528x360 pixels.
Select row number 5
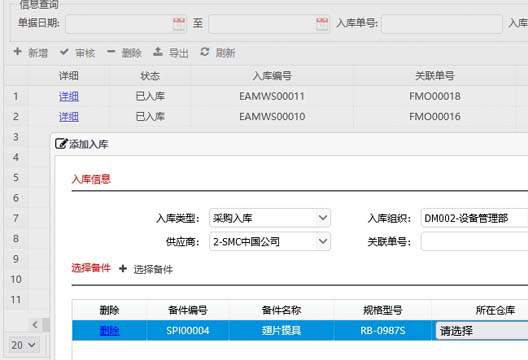15,177
